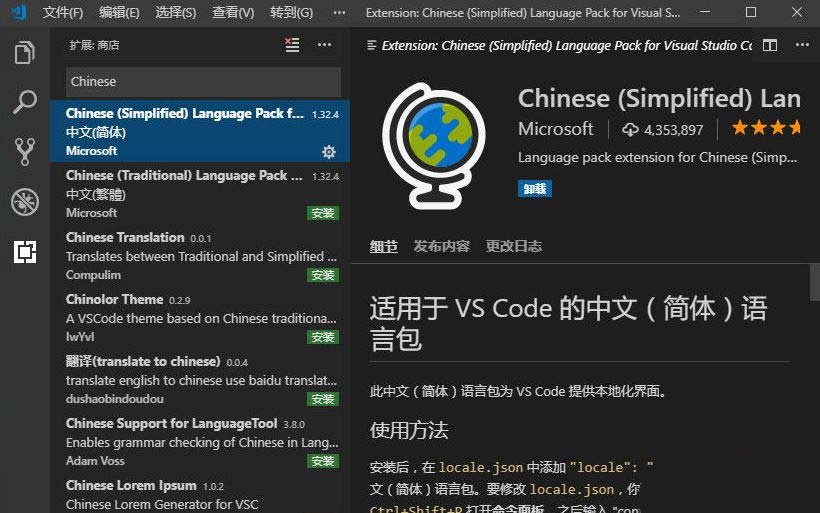Click the extension search box containing Chinese
The height and width of the screenshot is (513, 820).
[203, 82]
